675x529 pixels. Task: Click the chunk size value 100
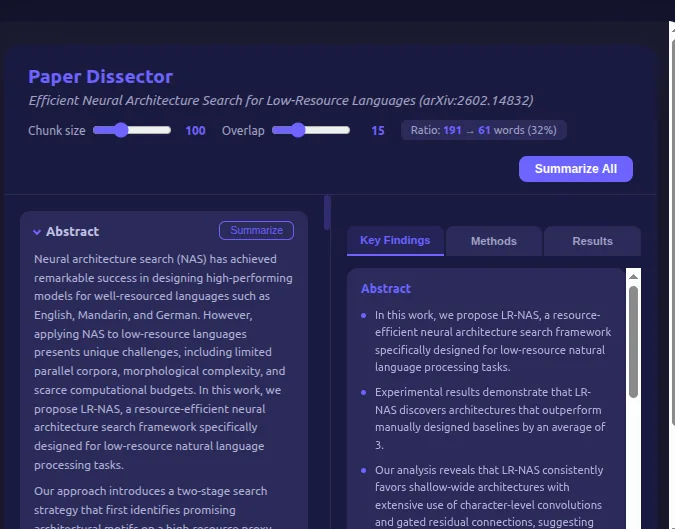coord(195,130)
